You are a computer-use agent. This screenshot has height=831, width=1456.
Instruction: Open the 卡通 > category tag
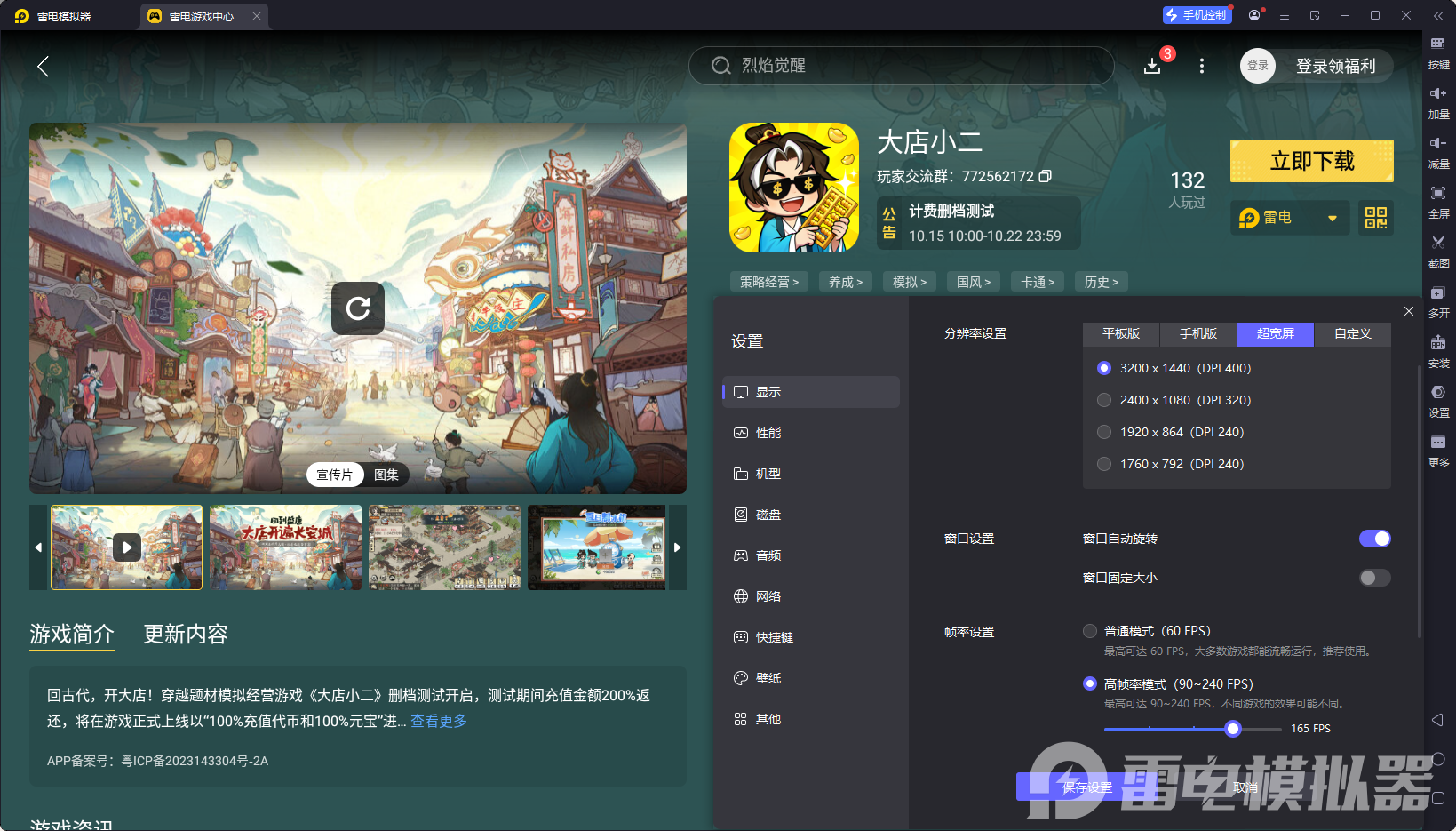pyautogui.click(x=1038, y=282)
